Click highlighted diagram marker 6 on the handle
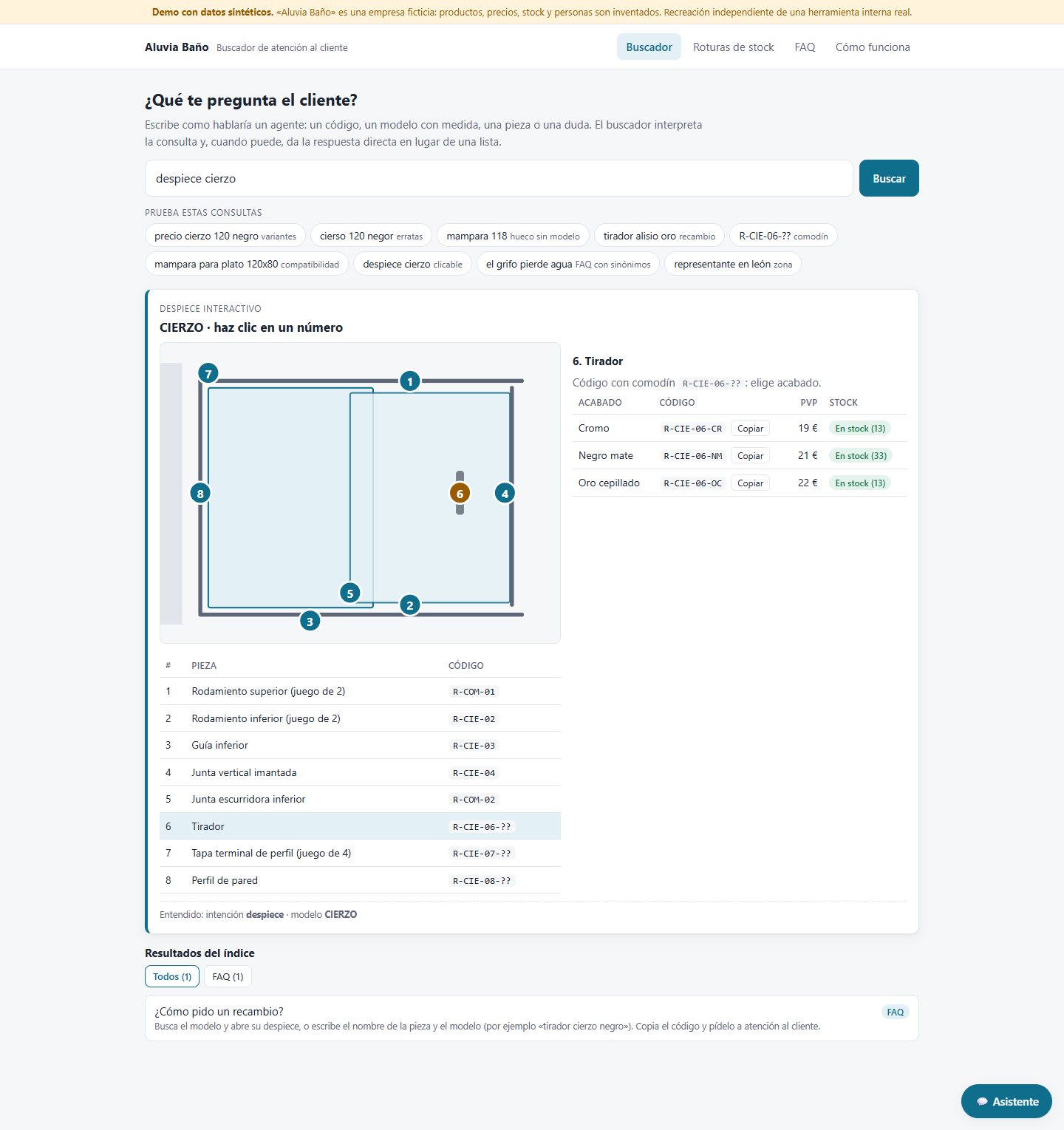This screenshot has height=1130, width=1064. [x=460, y=494]
